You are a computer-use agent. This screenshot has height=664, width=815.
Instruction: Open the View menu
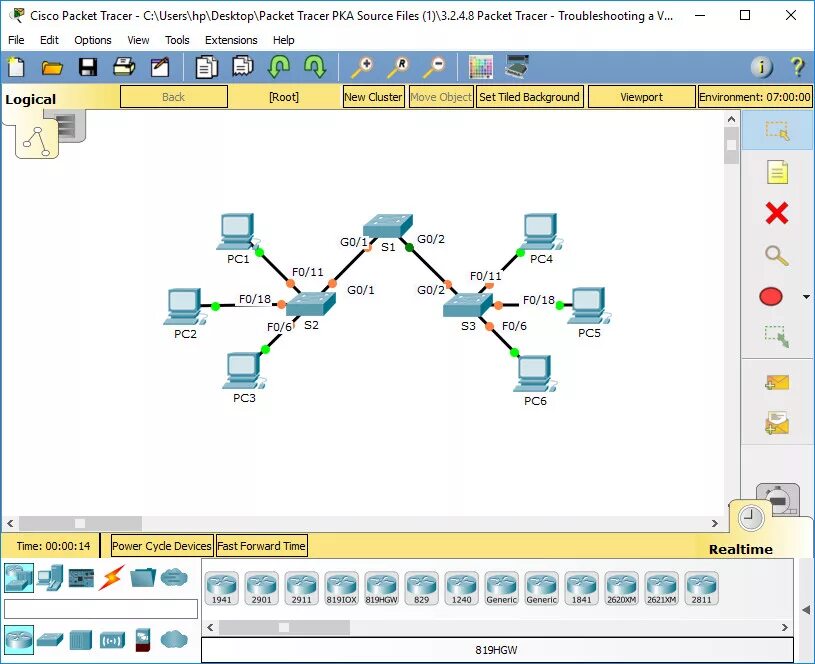point(138,40)
